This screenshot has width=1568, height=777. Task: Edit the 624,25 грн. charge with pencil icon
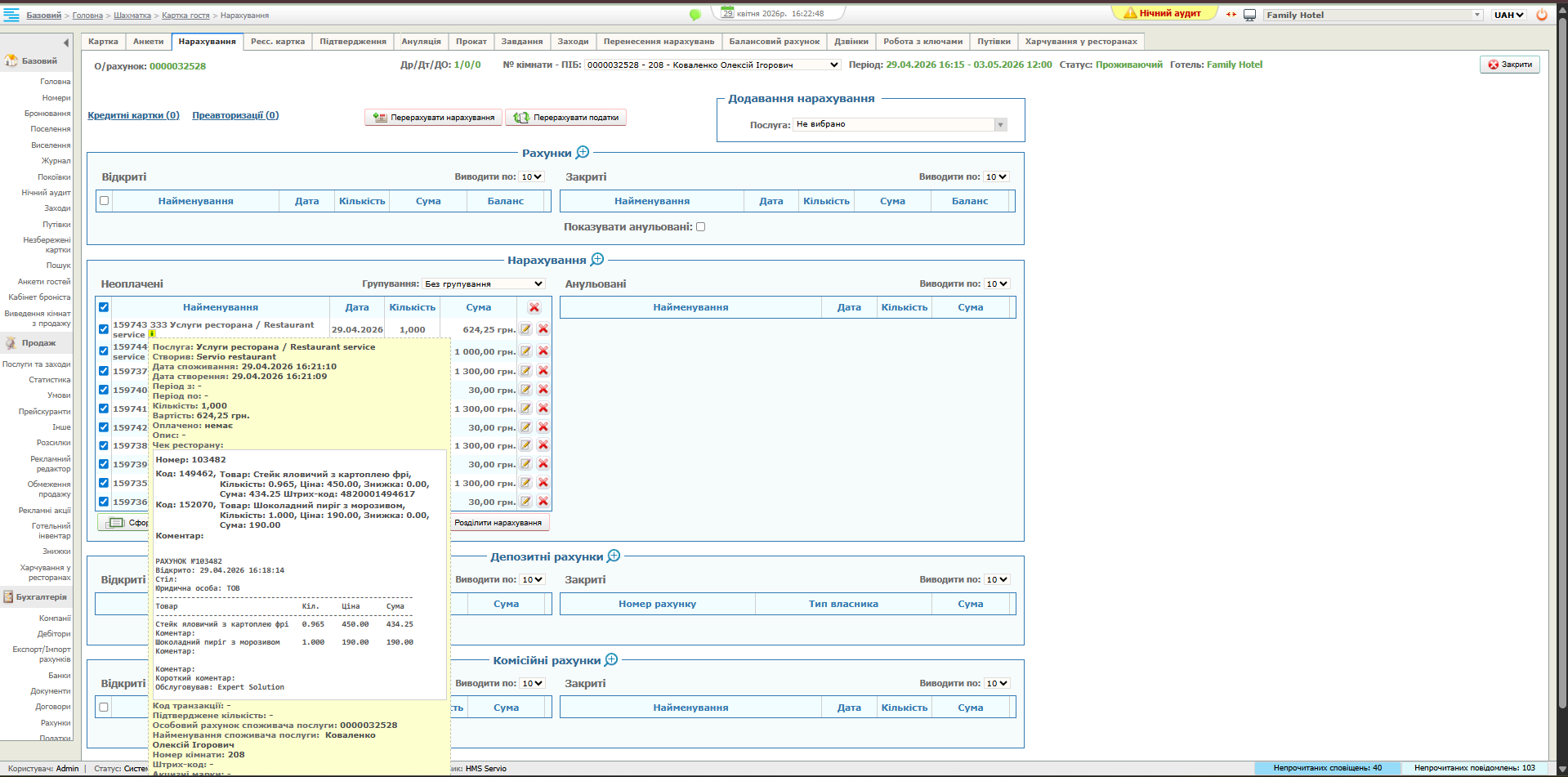(526, 329)
